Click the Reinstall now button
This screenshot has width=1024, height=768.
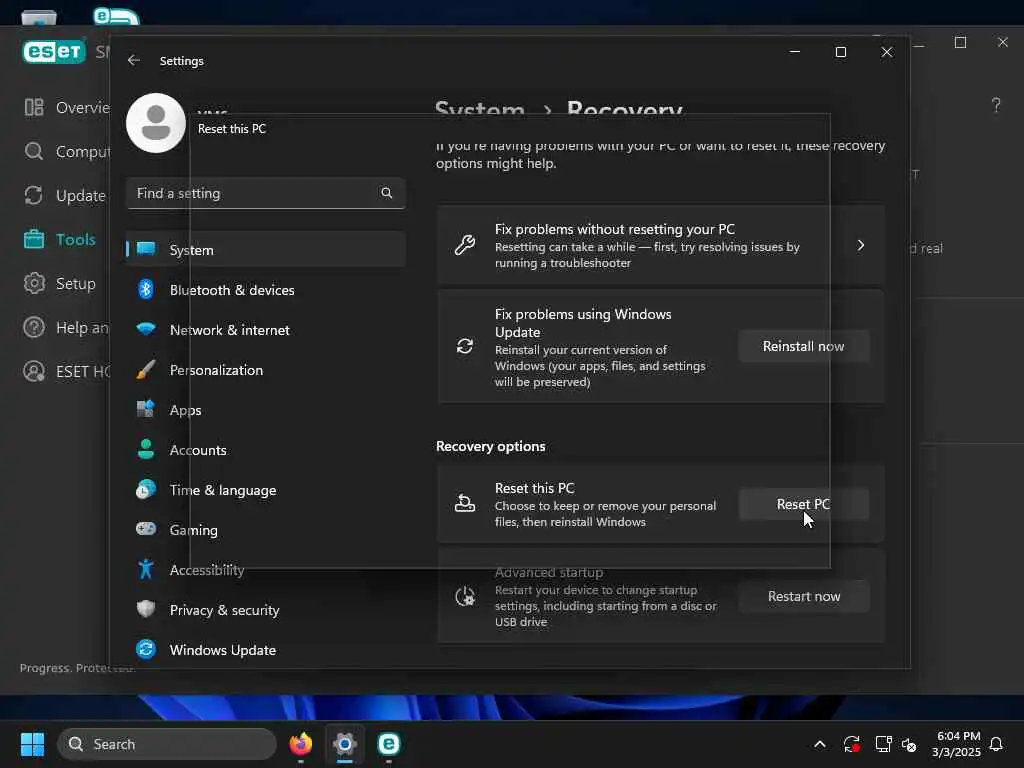pyautogui.click(x=804, y=346)
